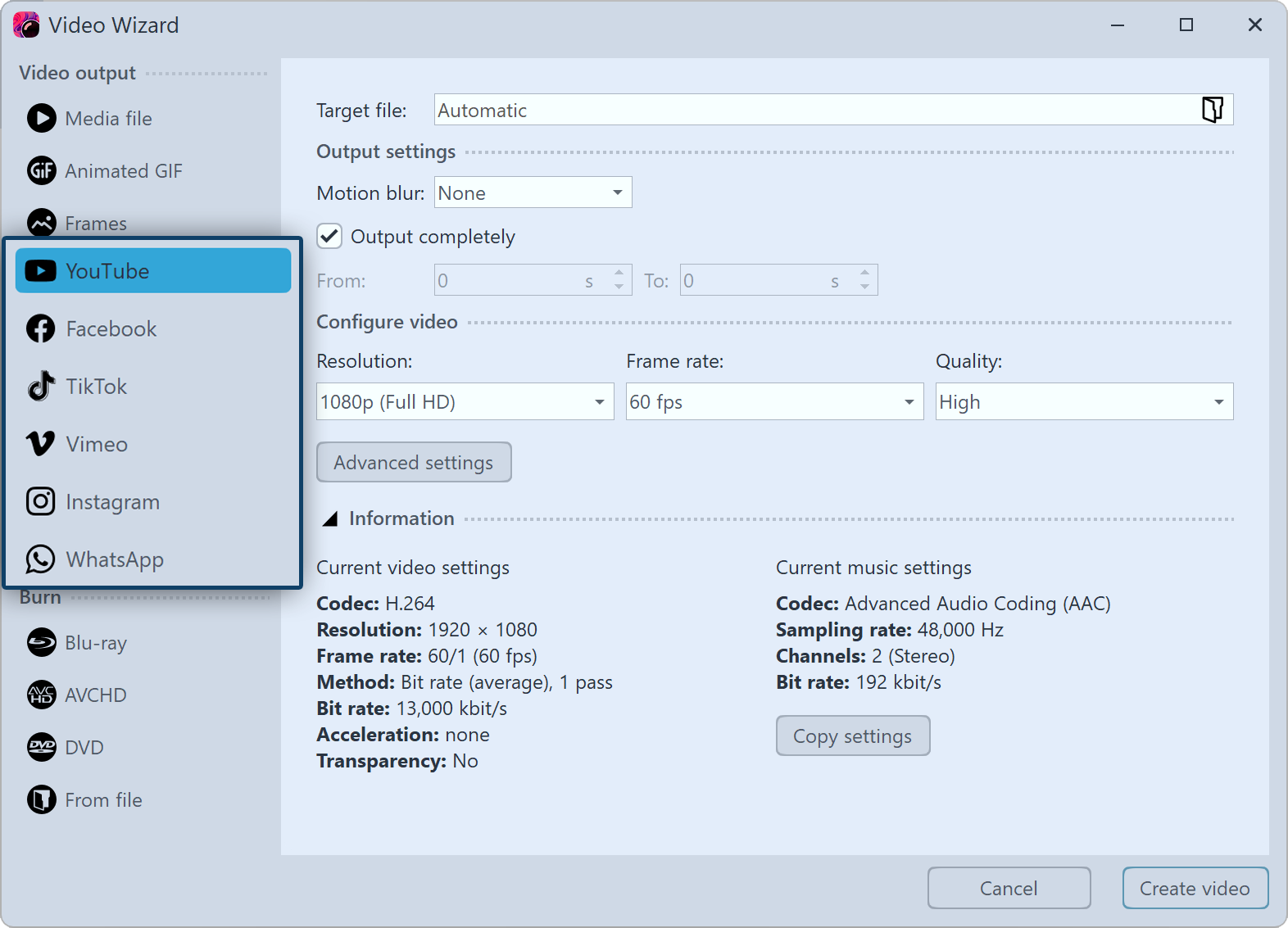Collapse the Information section triangle
Image resolution: width=1288 pixels, height=928 pixels.
click(330, 519)
